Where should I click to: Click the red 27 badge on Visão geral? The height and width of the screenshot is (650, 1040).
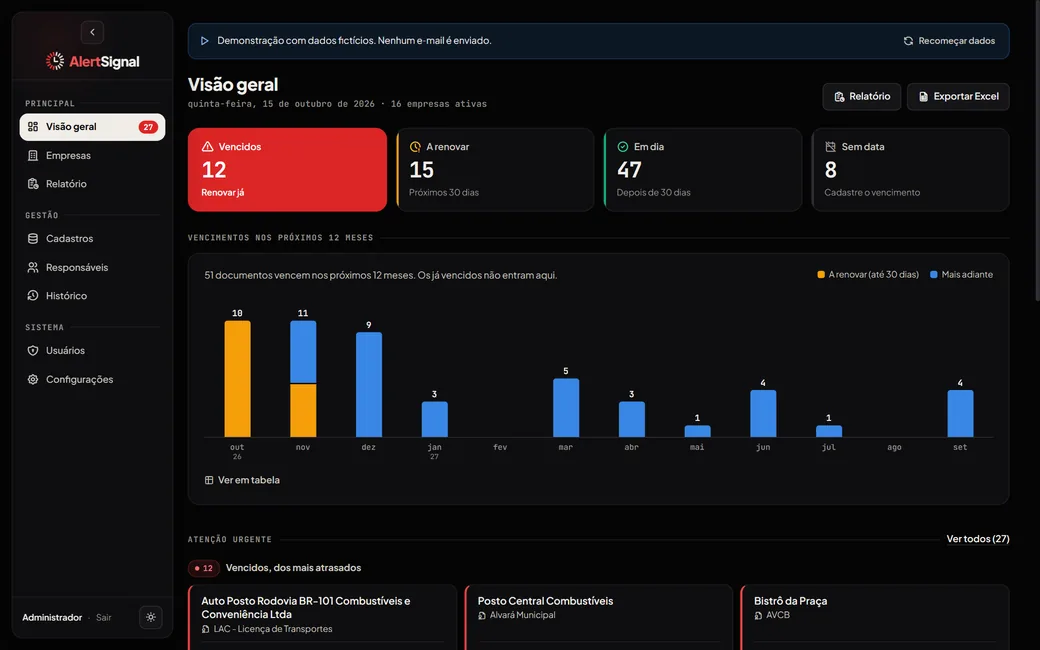148,127
